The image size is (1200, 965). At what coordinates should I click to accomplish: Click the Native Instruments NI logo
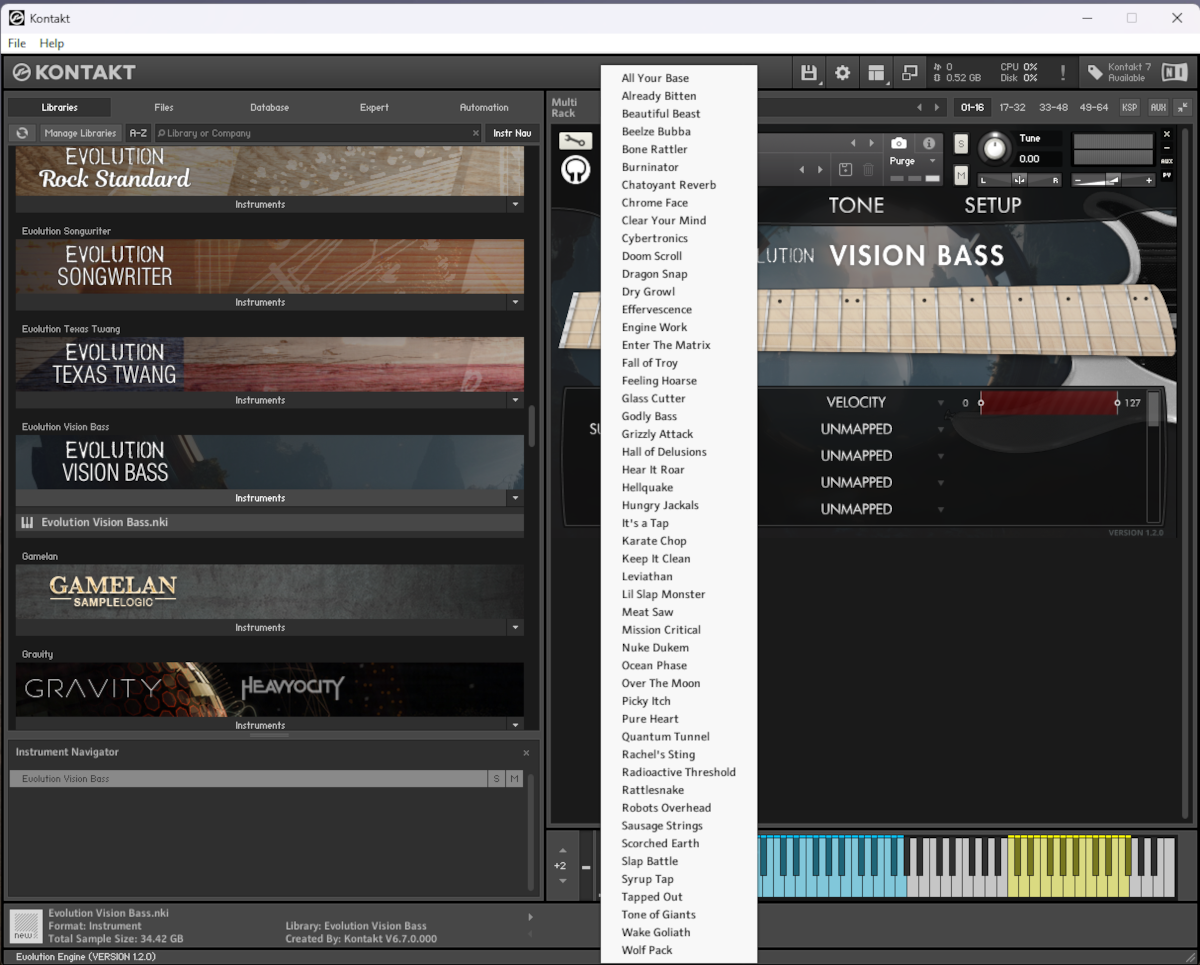1174,73
